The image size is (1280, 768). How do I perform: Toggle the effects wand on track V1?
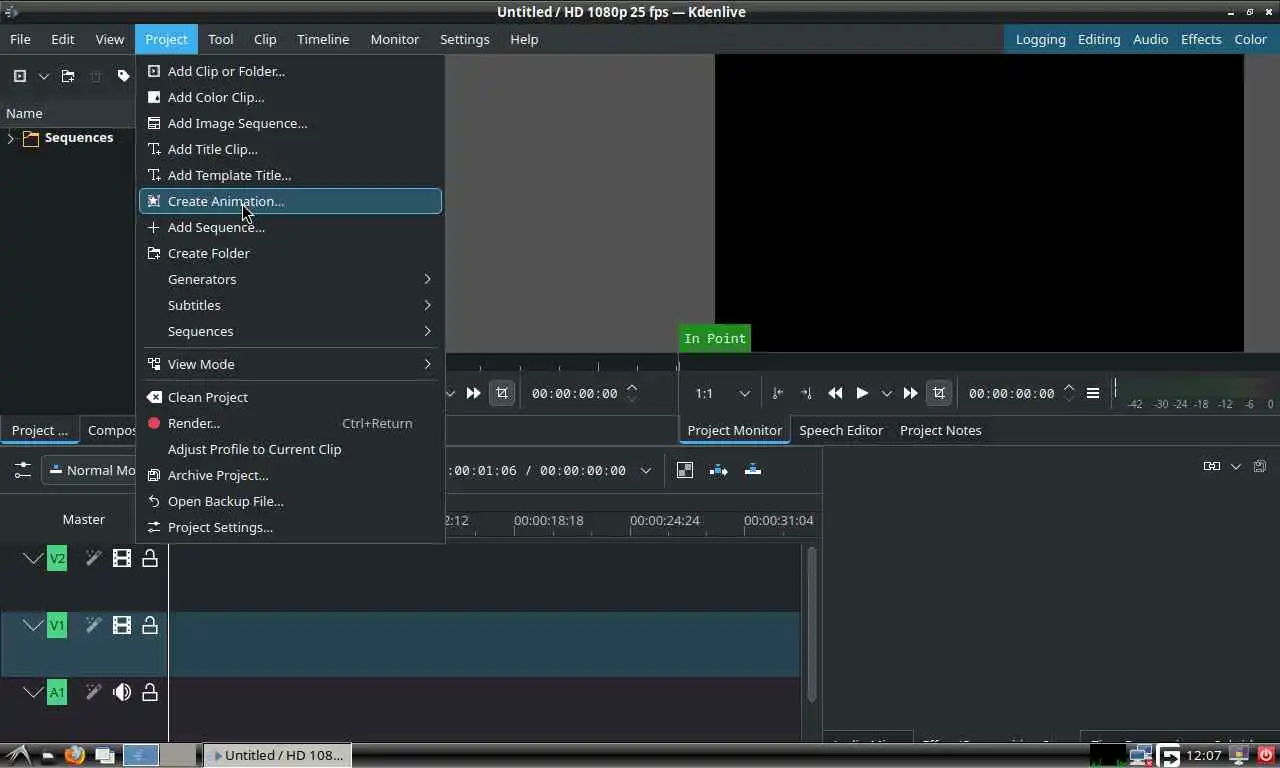93,625
